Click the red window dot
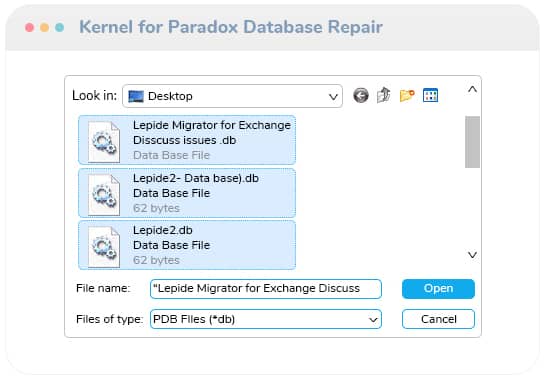 (x=30, y=27)
